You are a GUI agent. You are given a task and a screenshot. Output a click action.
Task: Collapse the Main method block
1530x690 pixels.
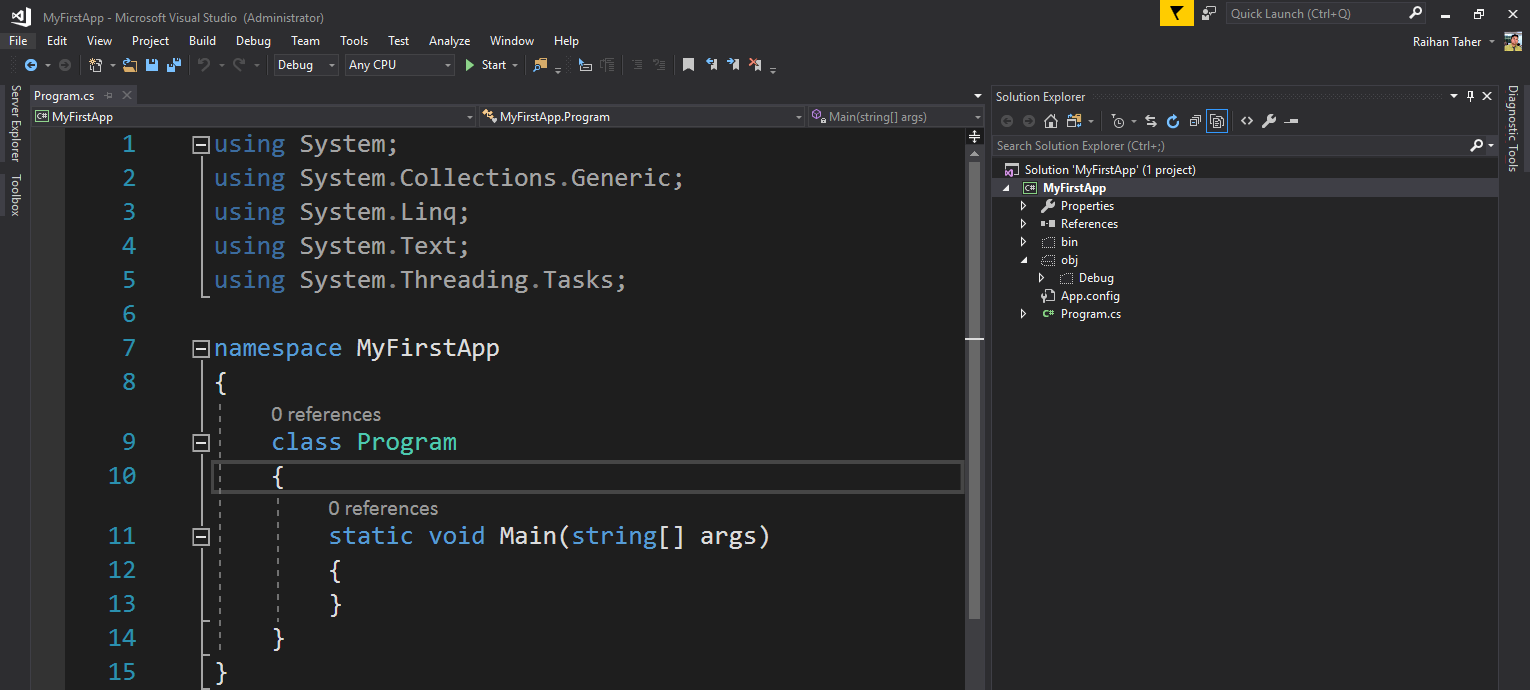(200, 537)
